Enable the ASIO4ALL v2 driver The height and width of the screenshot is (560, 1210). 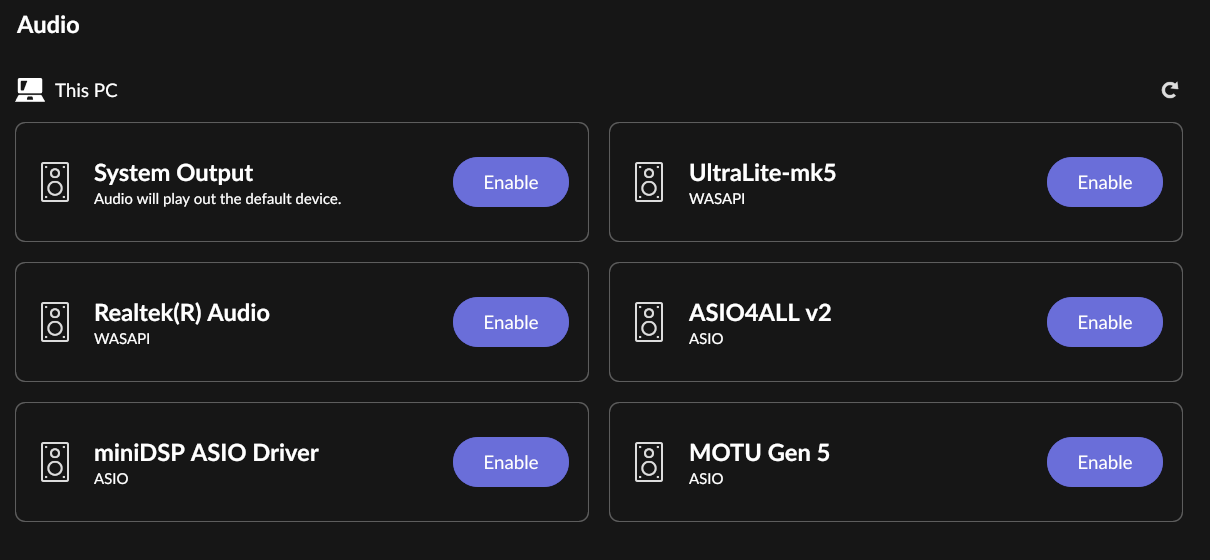click(x=1105, y=322)
